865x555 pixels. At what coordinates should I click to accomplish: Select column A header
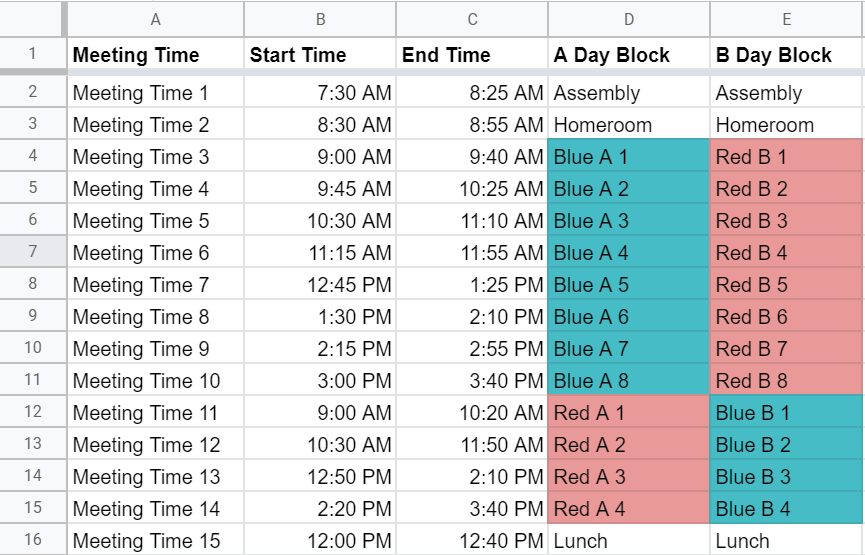tap(155, 19)
